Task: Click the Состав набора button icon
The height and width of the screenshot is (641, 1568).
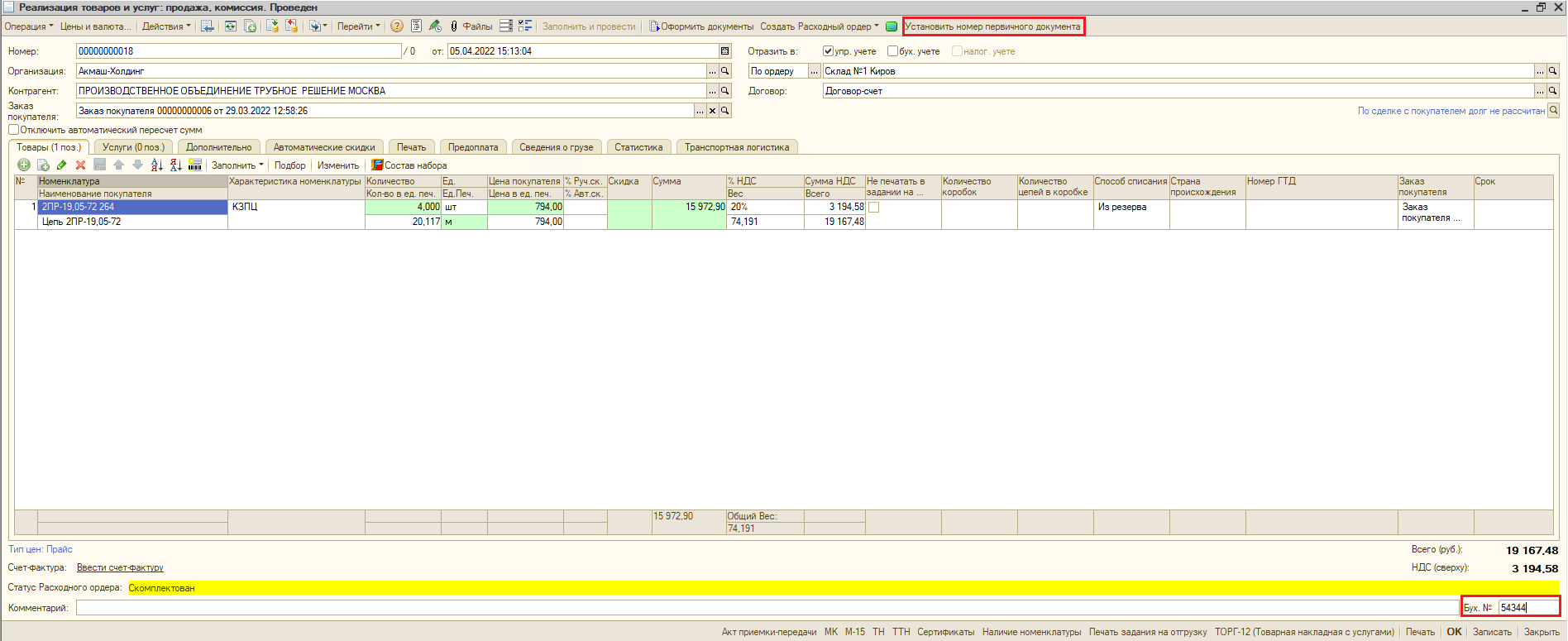Action: point(377,165)
